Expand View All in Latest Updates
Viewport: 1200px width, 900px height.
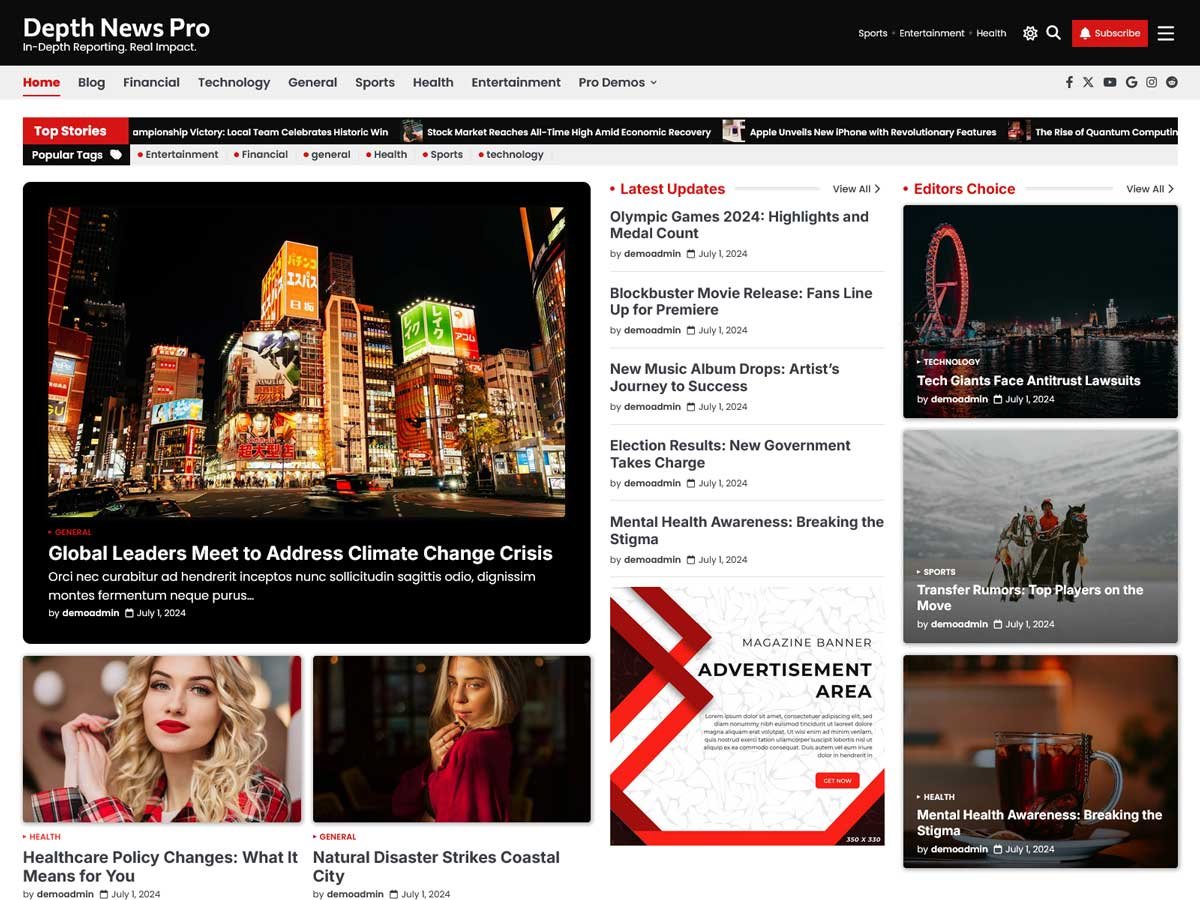click(x=856, y=189)
